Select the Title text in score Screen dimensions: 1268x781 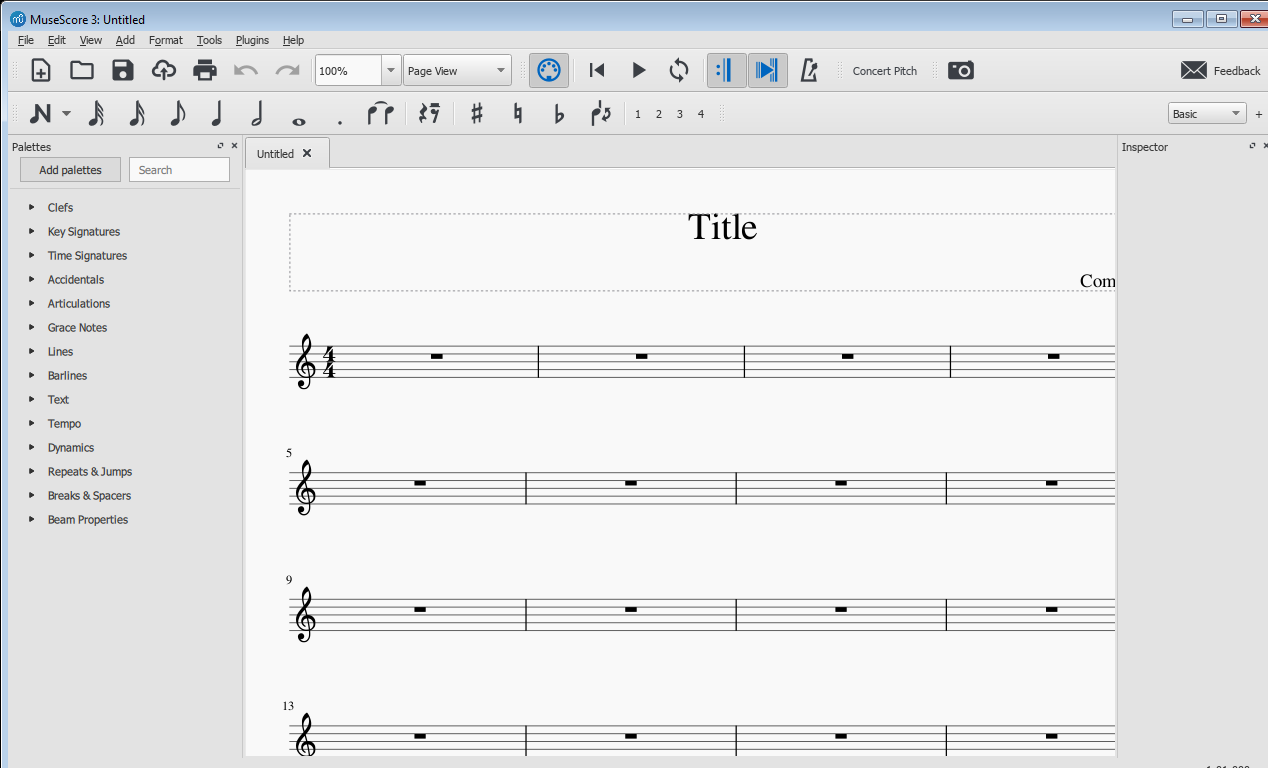coord(722,227)
